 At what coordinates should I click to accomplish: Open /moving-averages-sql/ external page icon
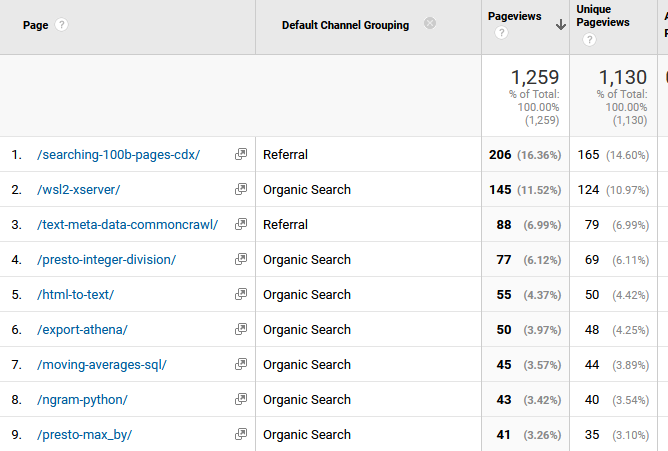click(240, 365)
